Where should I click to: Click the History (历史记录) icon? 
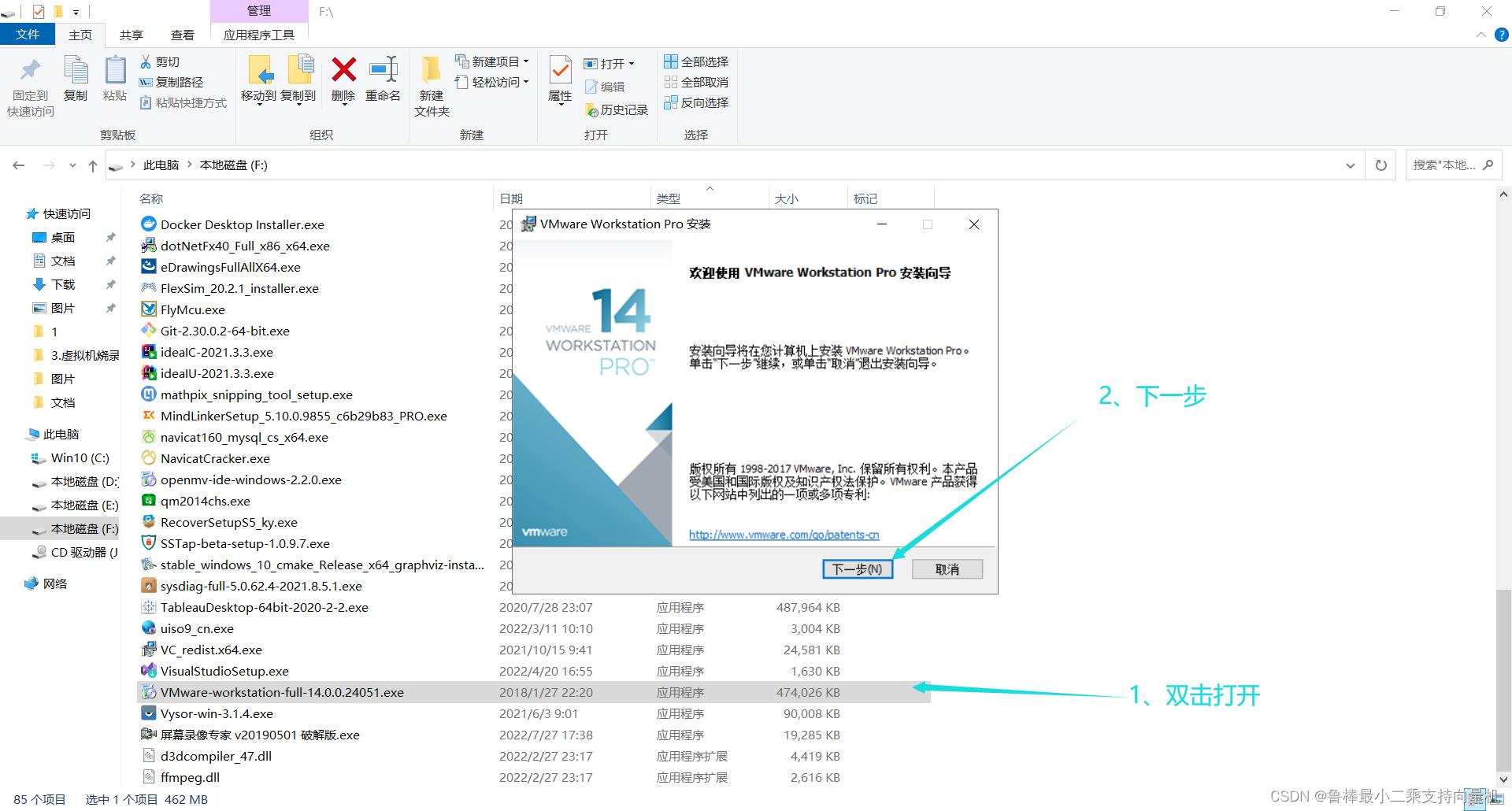[592, 110]
